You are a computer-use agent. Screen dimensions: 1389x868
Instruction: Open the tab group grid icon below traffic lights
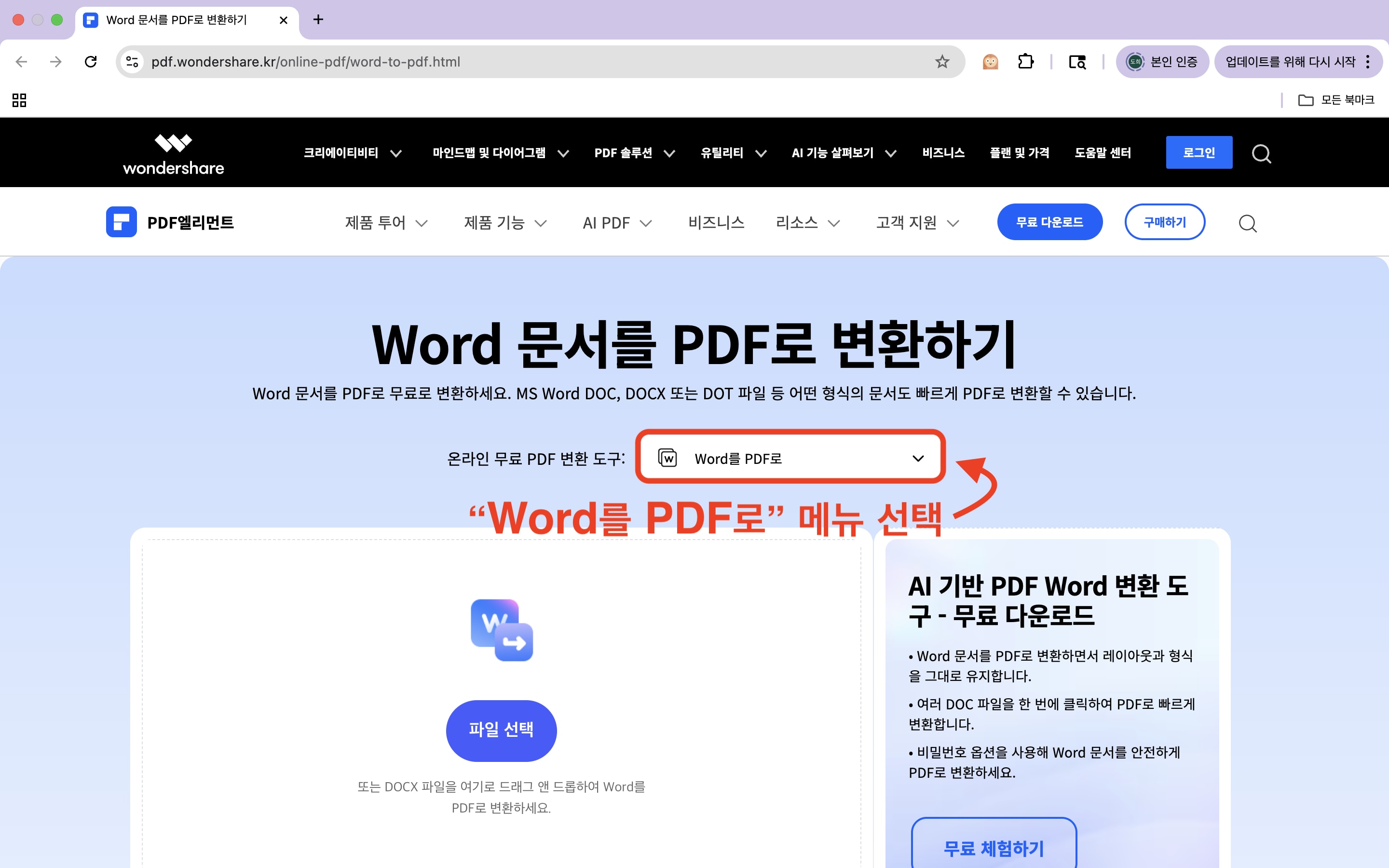point(19,100)
